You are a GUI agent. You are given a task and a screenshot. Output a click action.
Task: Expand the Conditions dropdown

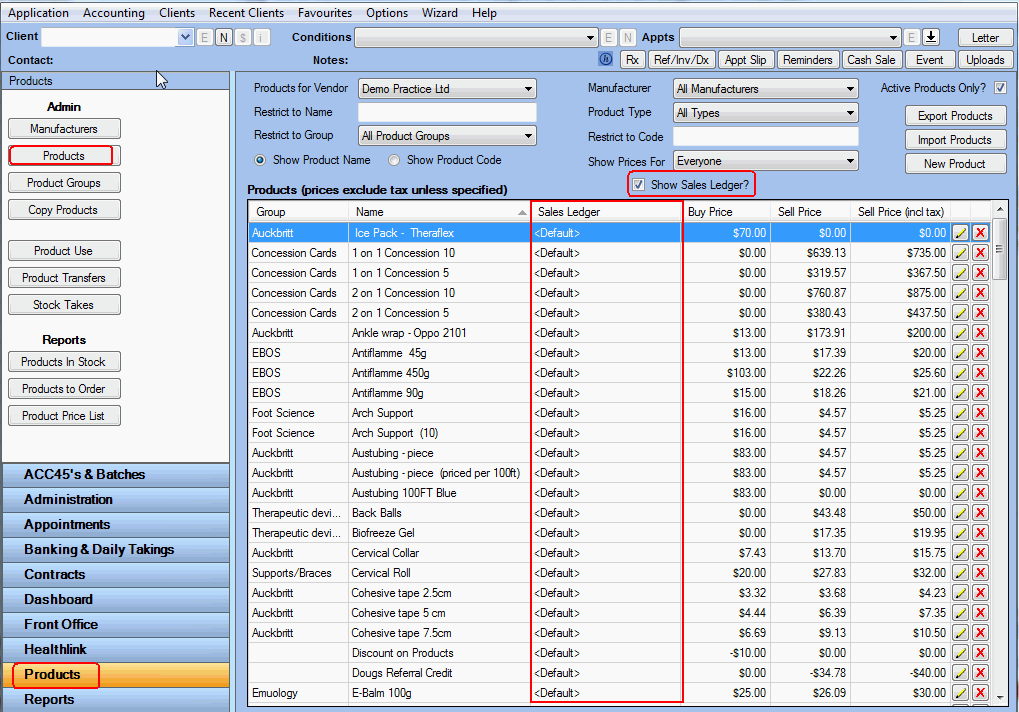click(590, 38)
